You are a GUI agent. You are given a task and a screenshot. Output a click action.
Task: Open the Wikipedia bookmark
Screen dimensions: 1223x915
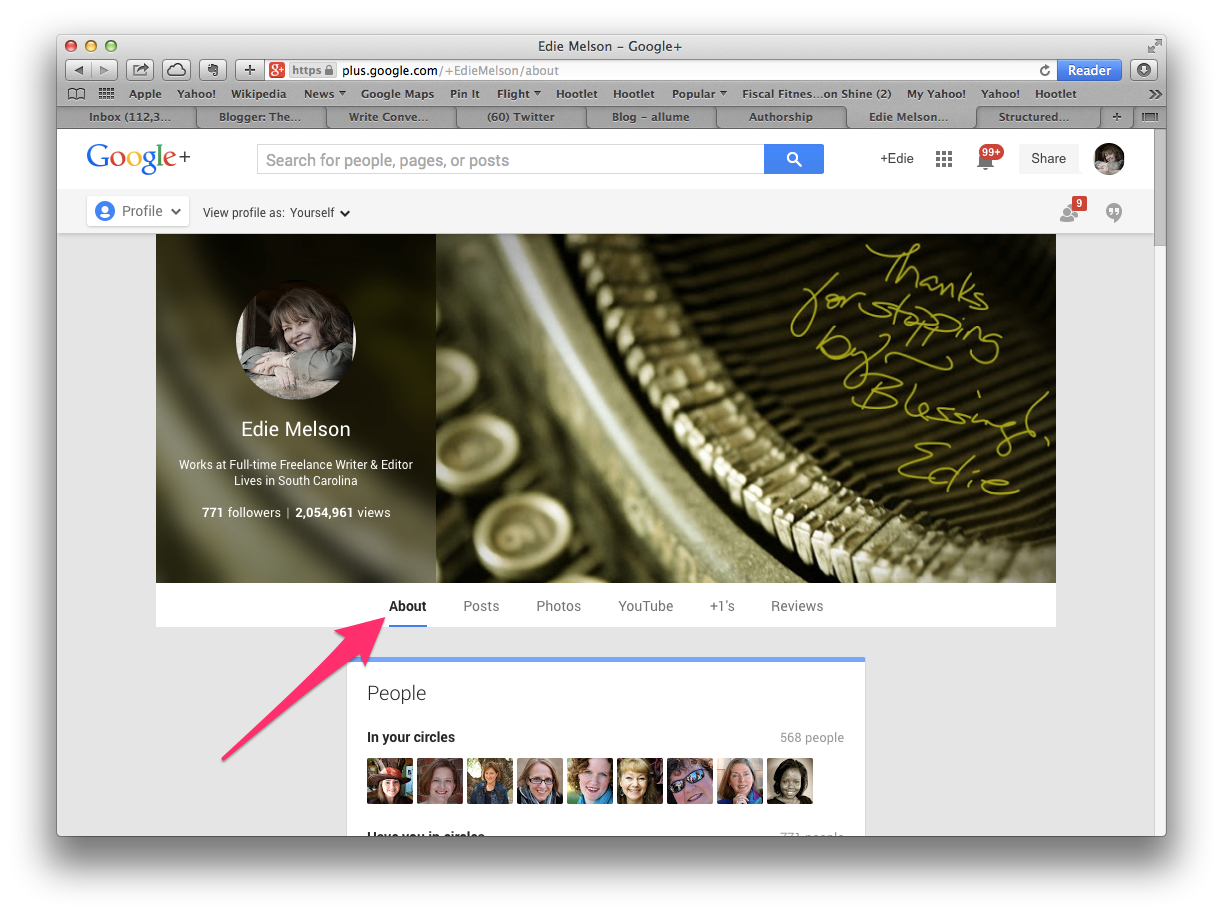[x=258, y=94]
